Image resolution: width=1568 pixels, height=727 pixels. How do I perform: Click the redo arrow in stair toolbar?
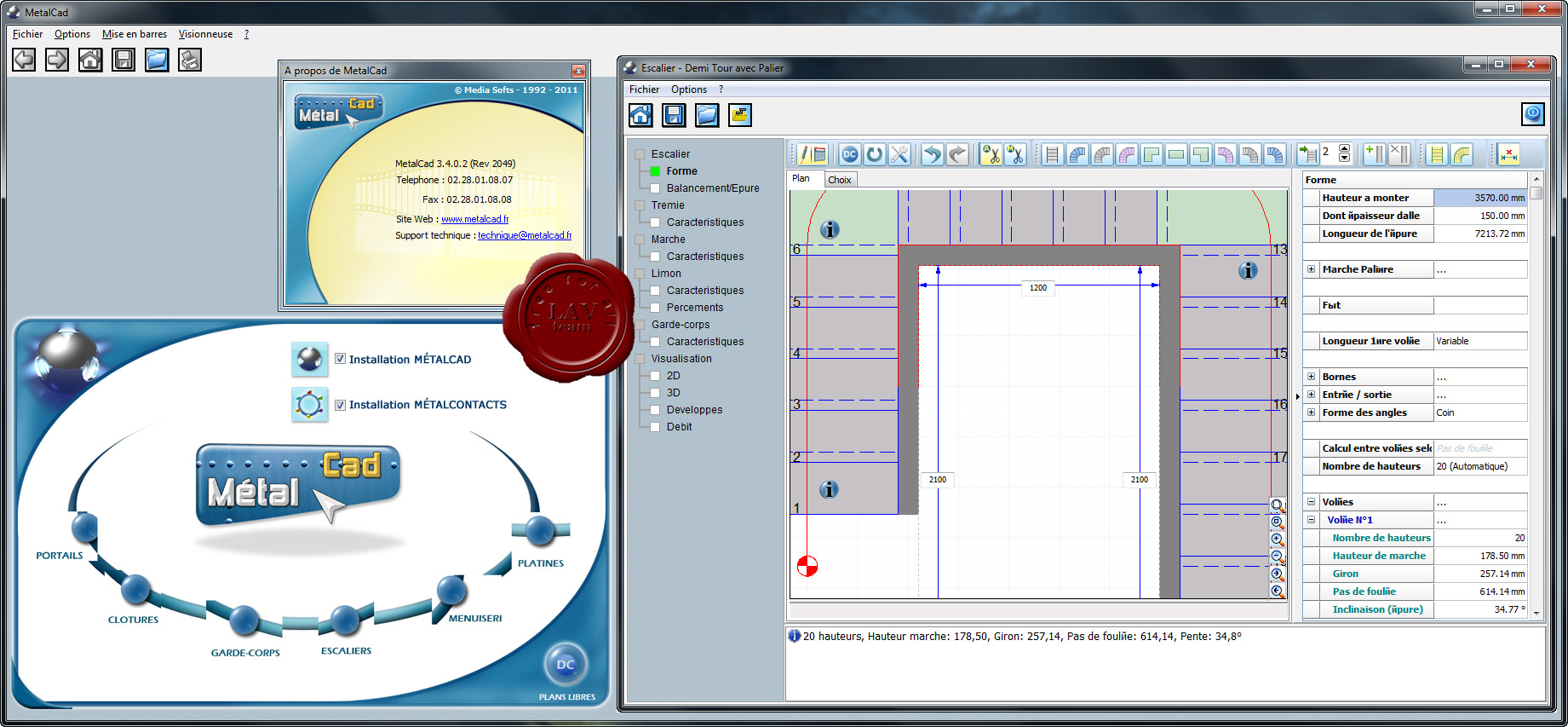tap(957, 154)
